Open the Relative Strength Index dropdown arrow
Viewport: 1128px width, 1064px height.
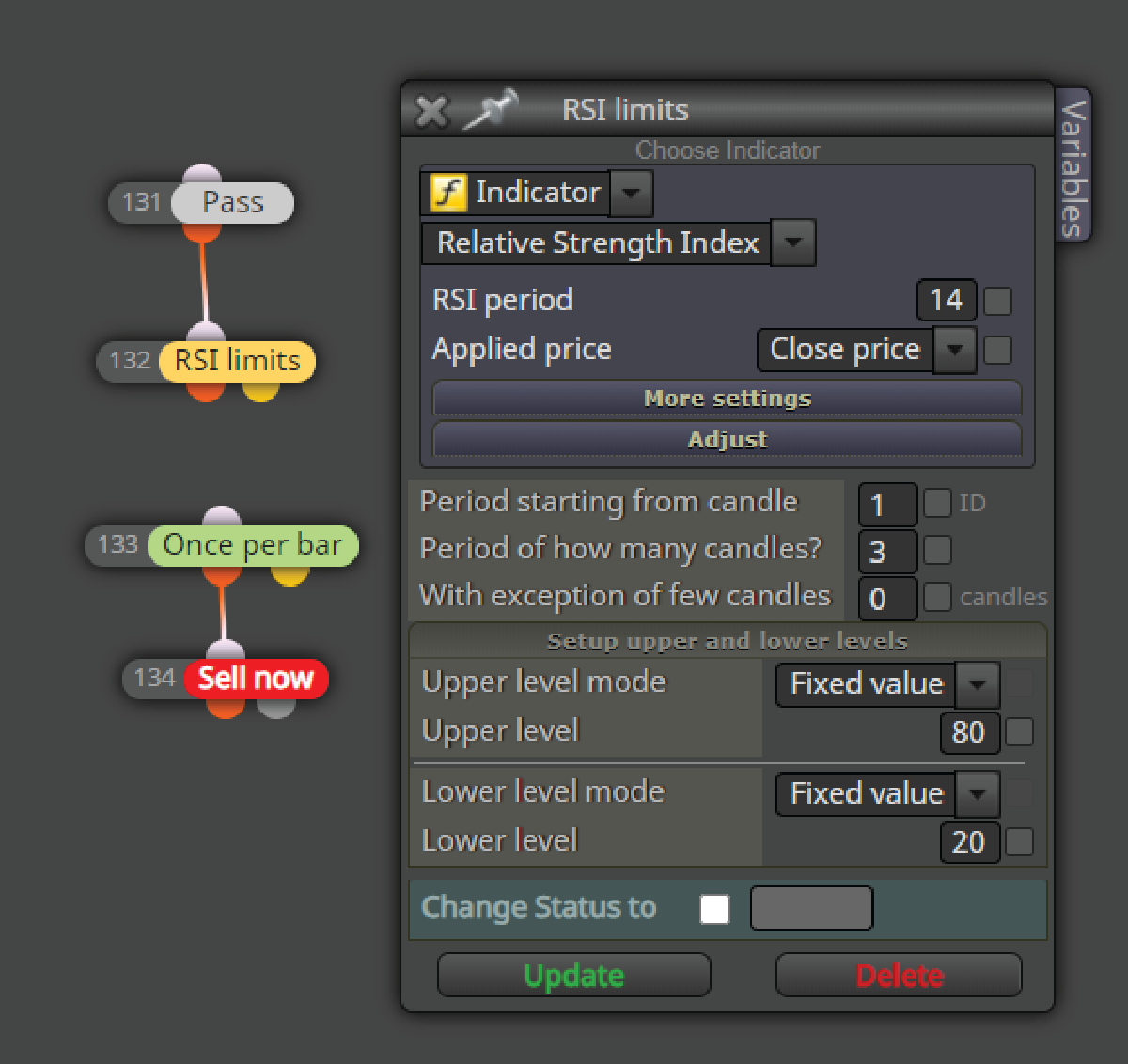coord(793,243)
